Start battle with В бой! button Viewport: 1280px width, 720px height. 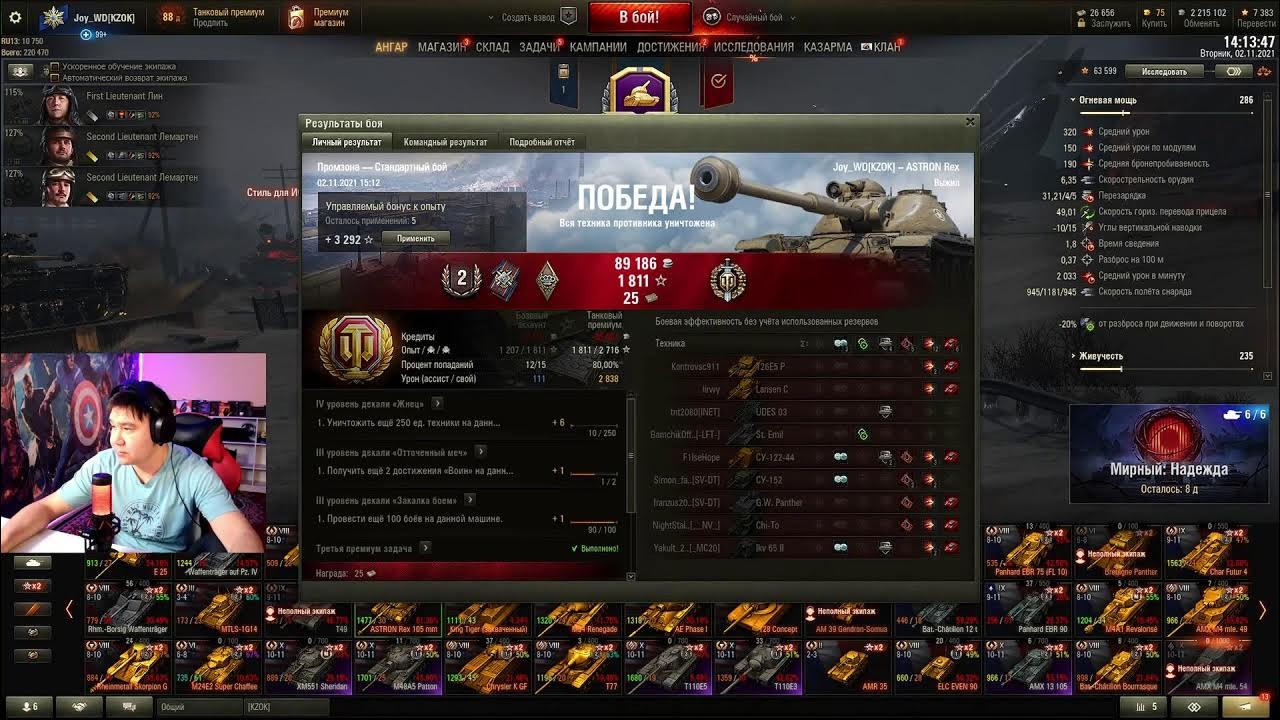639,17
